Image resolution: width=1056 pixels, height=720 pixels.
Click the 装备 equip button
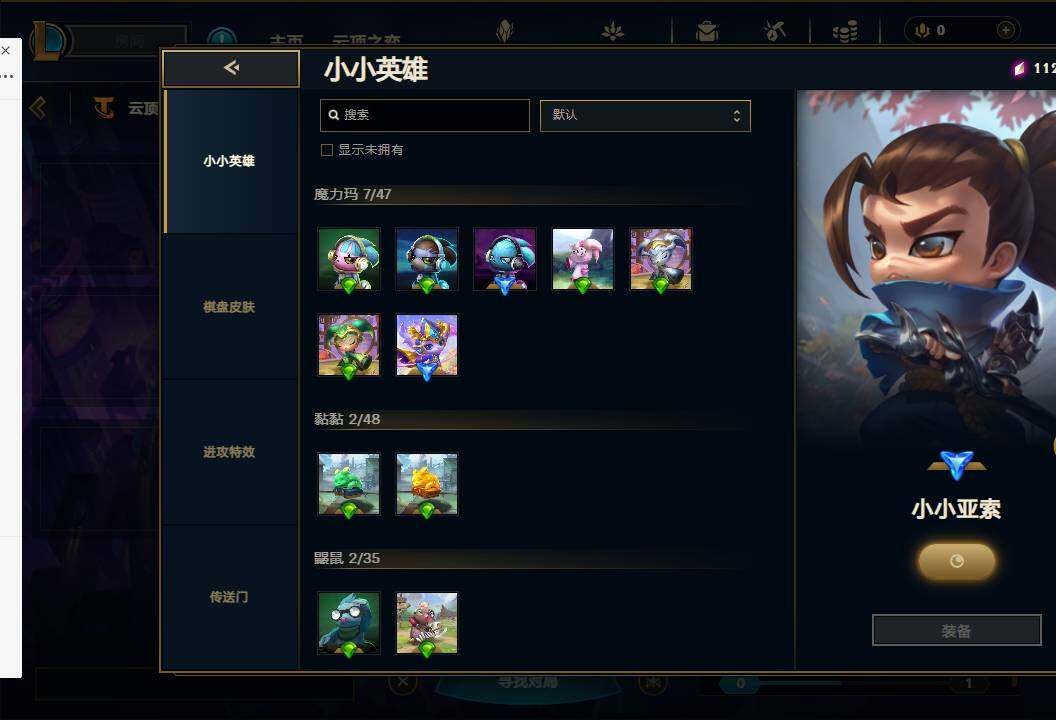956,630
